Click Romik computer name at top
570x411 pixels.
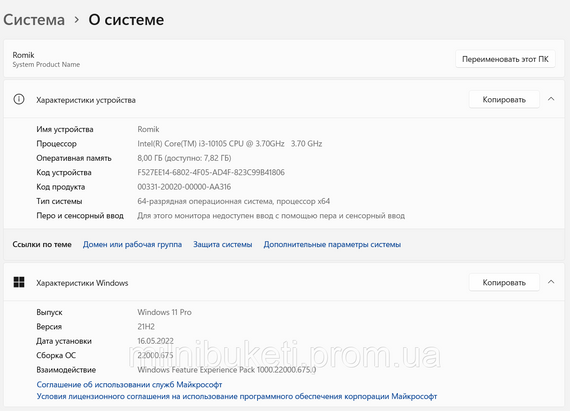pyautogui.click(x=23, y=55)
